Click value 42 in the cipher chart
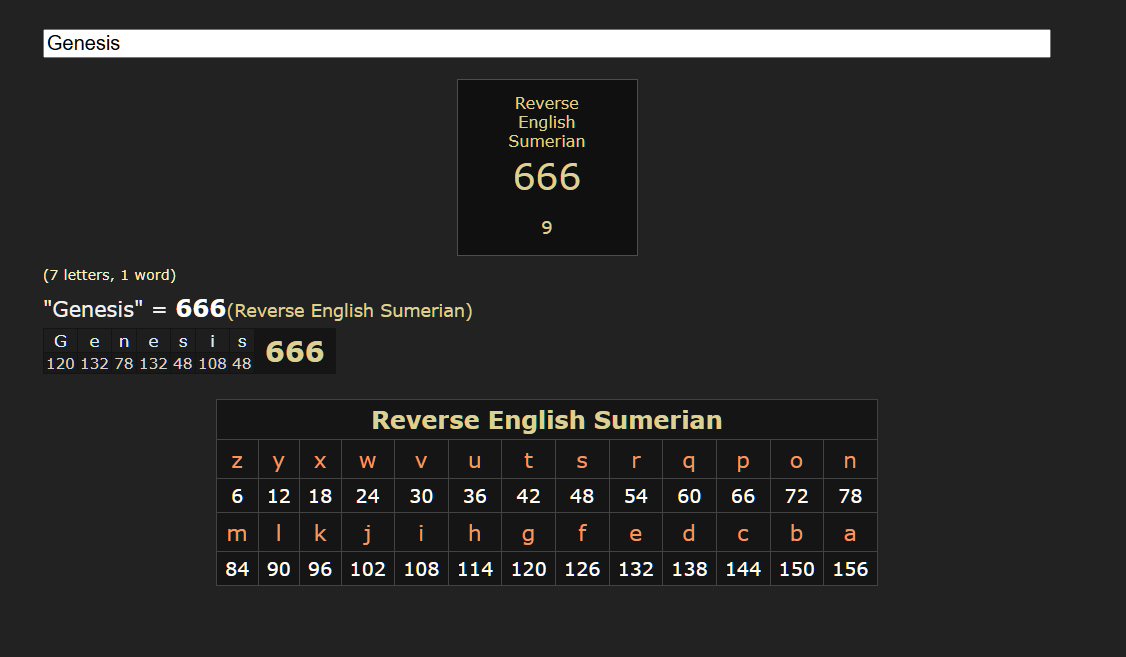This screenshot has height=657, width=1126. [x=529, y=496]
